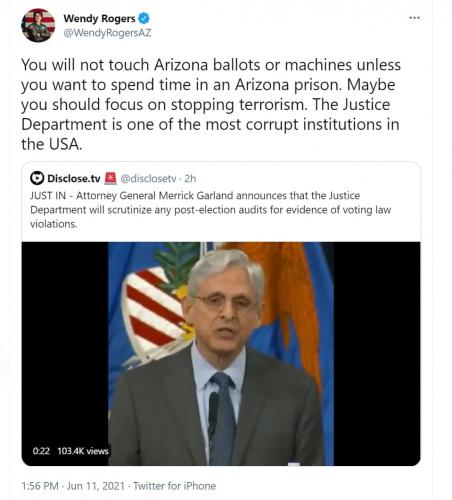Open the @disclosetv handle
The width and height of the screenshot is (452, 500).
tap(148, 179)
